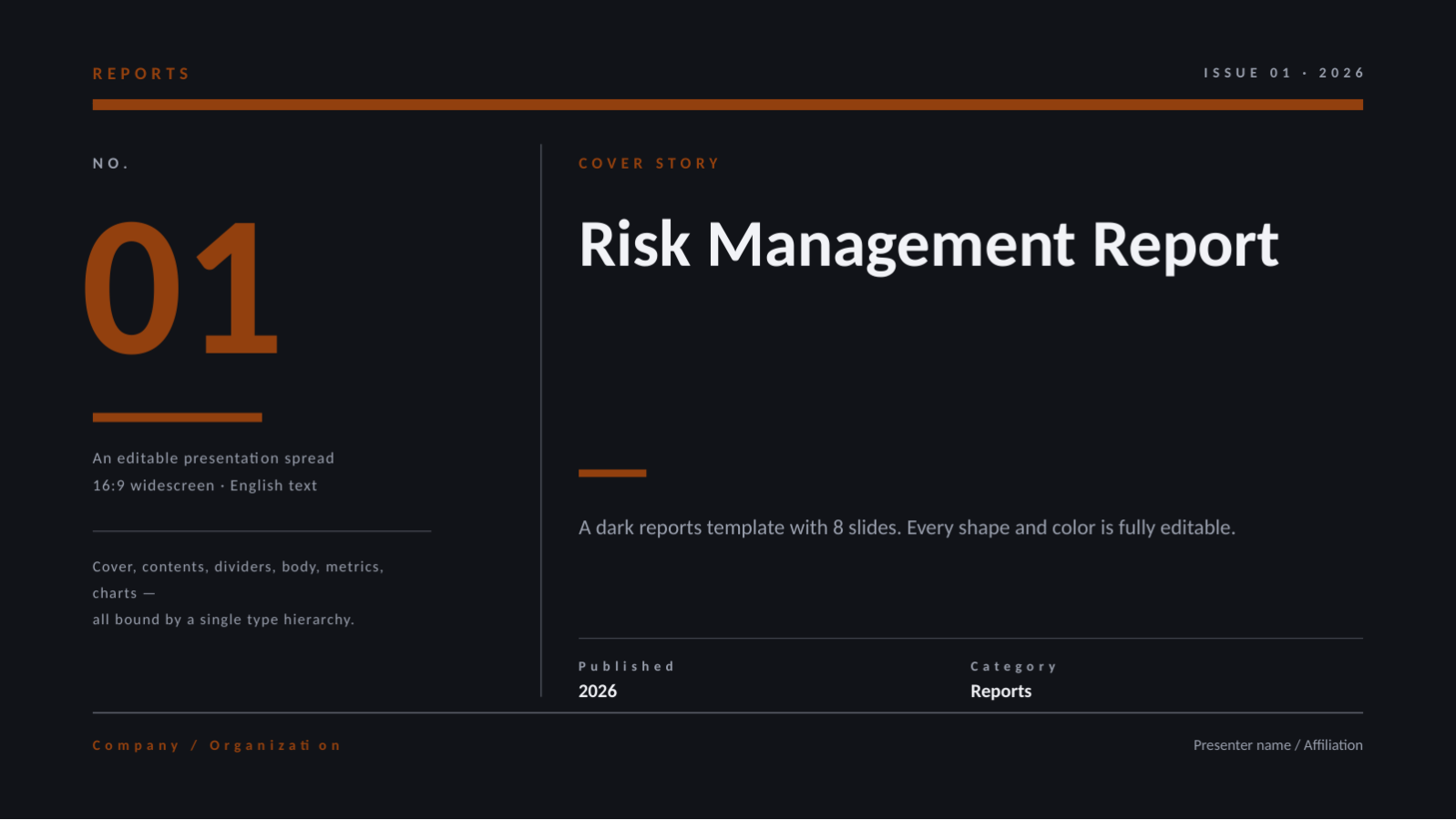Click the "Published" field label
Viewport: 1456px width, 820px height.
point(627,666)
